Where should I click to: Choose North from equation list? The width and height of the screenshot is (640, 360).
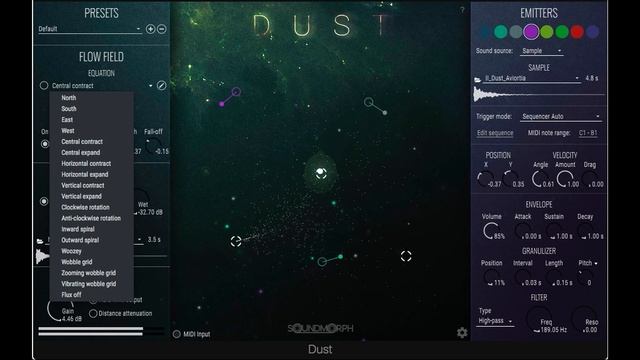69,98
